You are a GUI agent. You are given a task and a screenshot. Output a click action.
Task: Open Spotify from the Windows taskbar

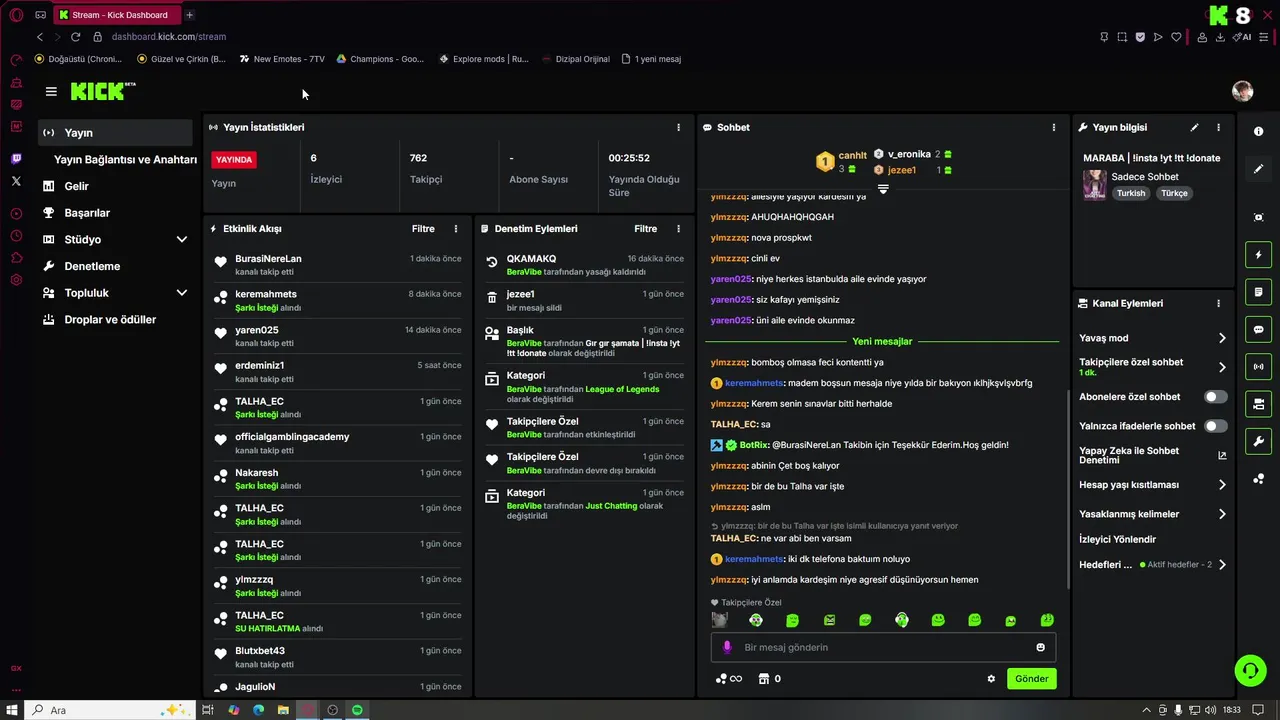[x=357, y=710]
